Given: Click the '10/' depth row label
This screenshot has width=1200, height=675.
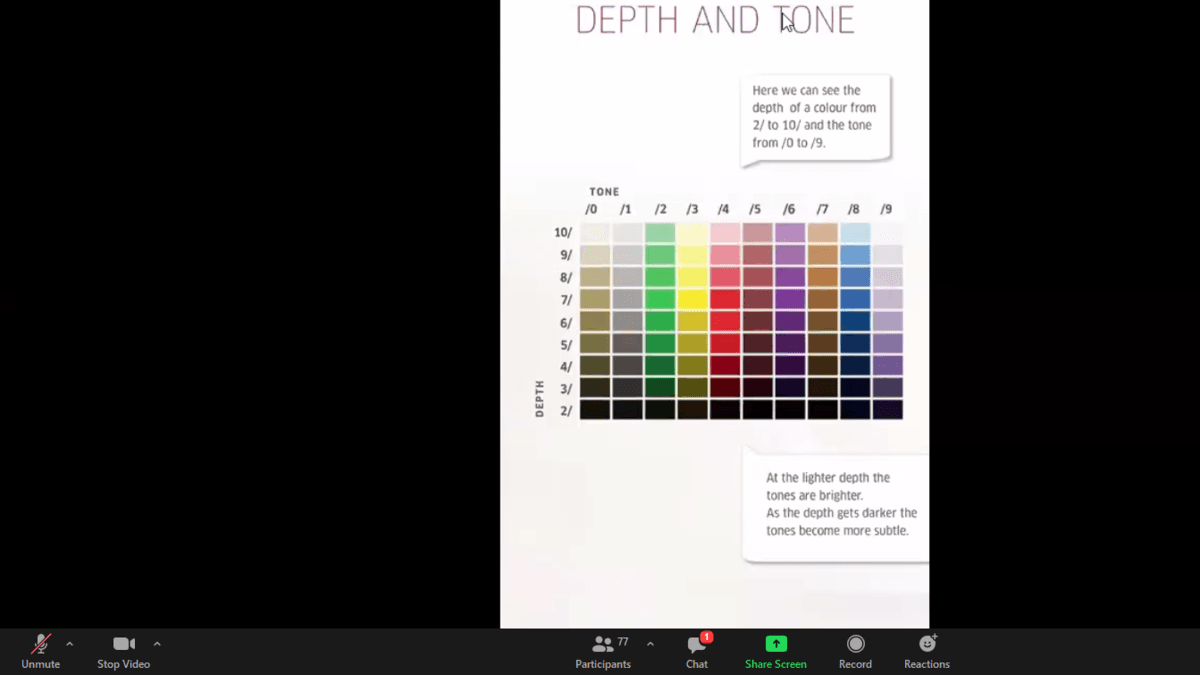Looking at the screenshot, I should point(563,233).
